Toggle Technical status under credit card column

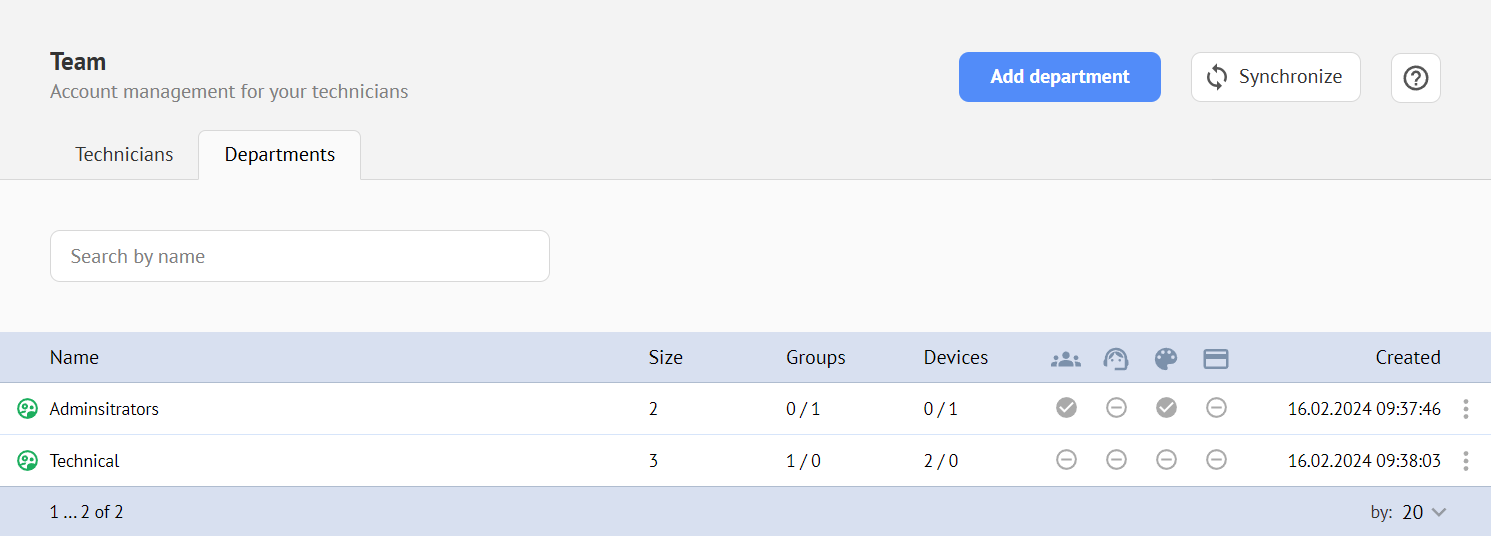click(1216, 460)
